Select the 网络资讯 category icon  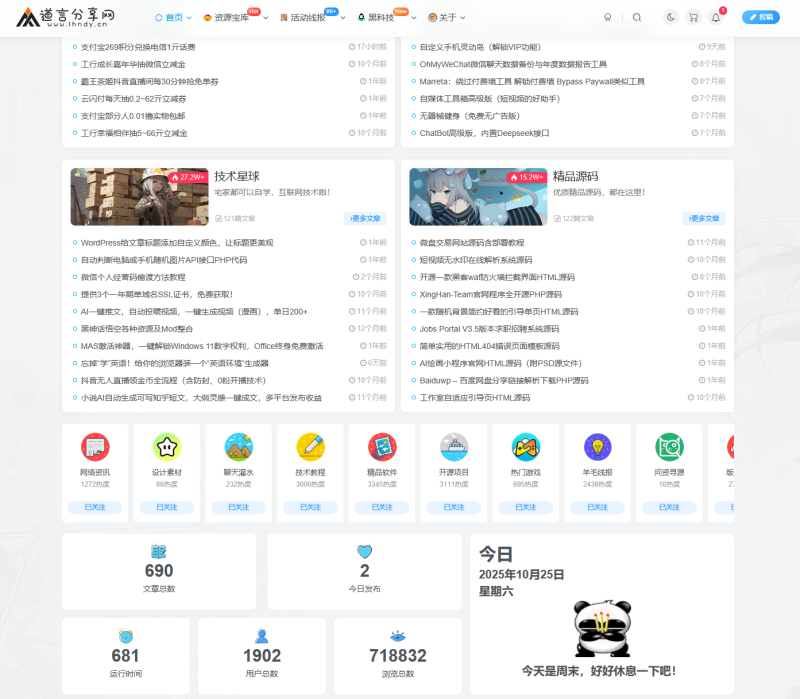pos(96,444)
